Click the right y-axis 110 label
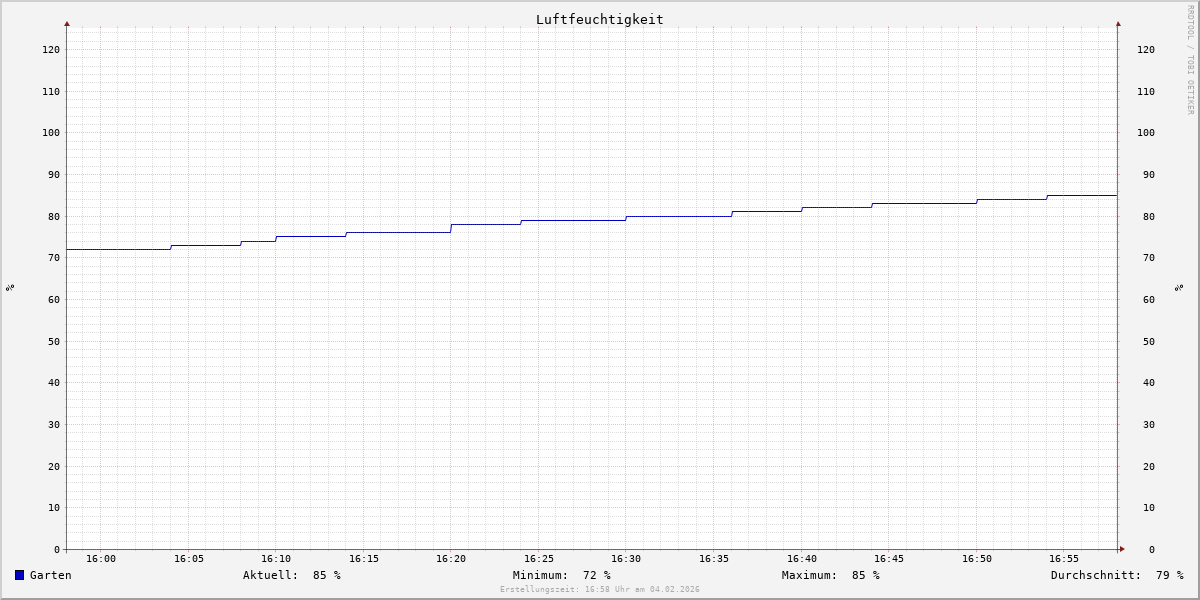This screenshot has width=1200, height=600. [x=1146, y=91]
